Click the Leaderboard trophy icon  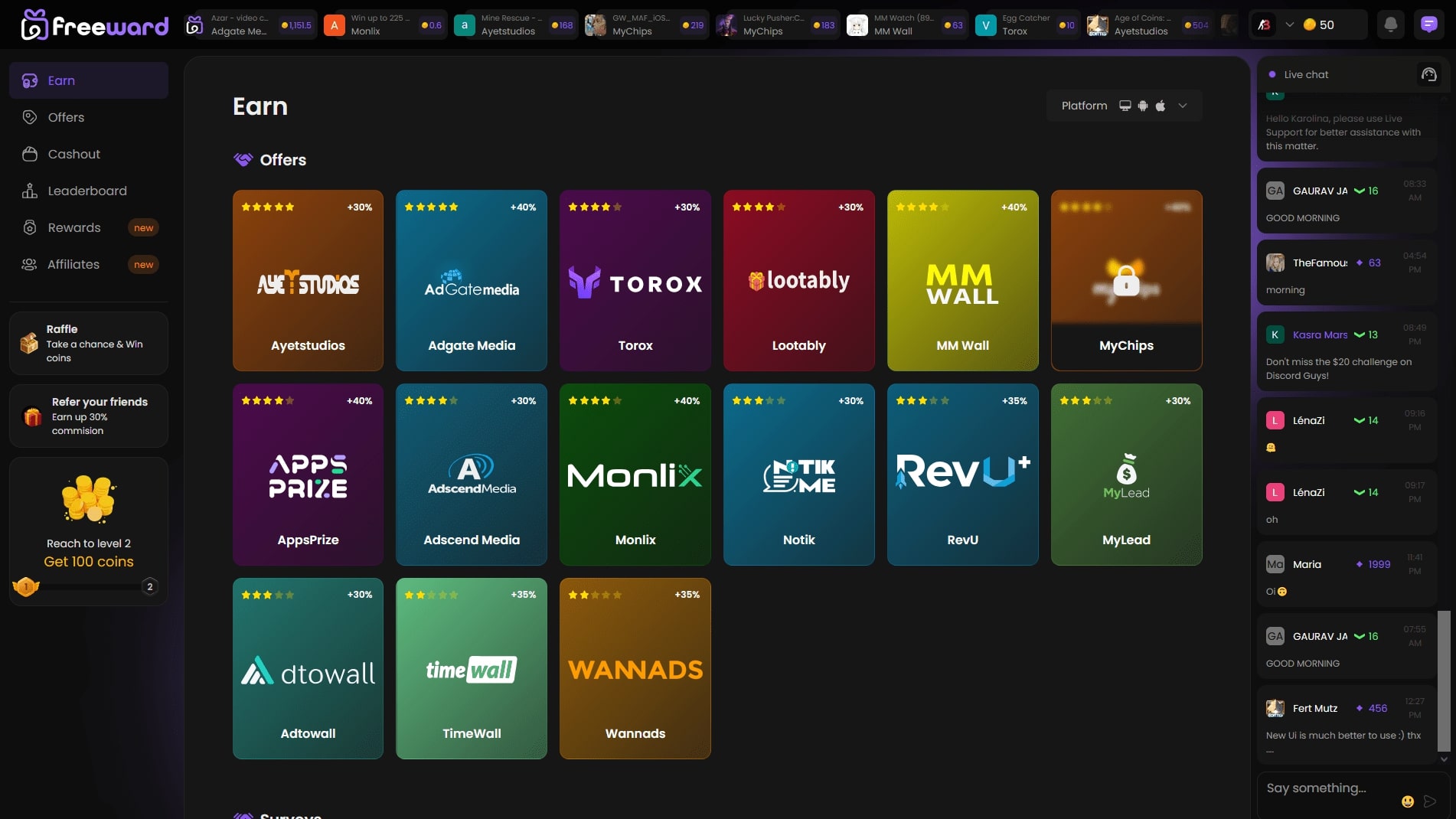click(29, 191)
